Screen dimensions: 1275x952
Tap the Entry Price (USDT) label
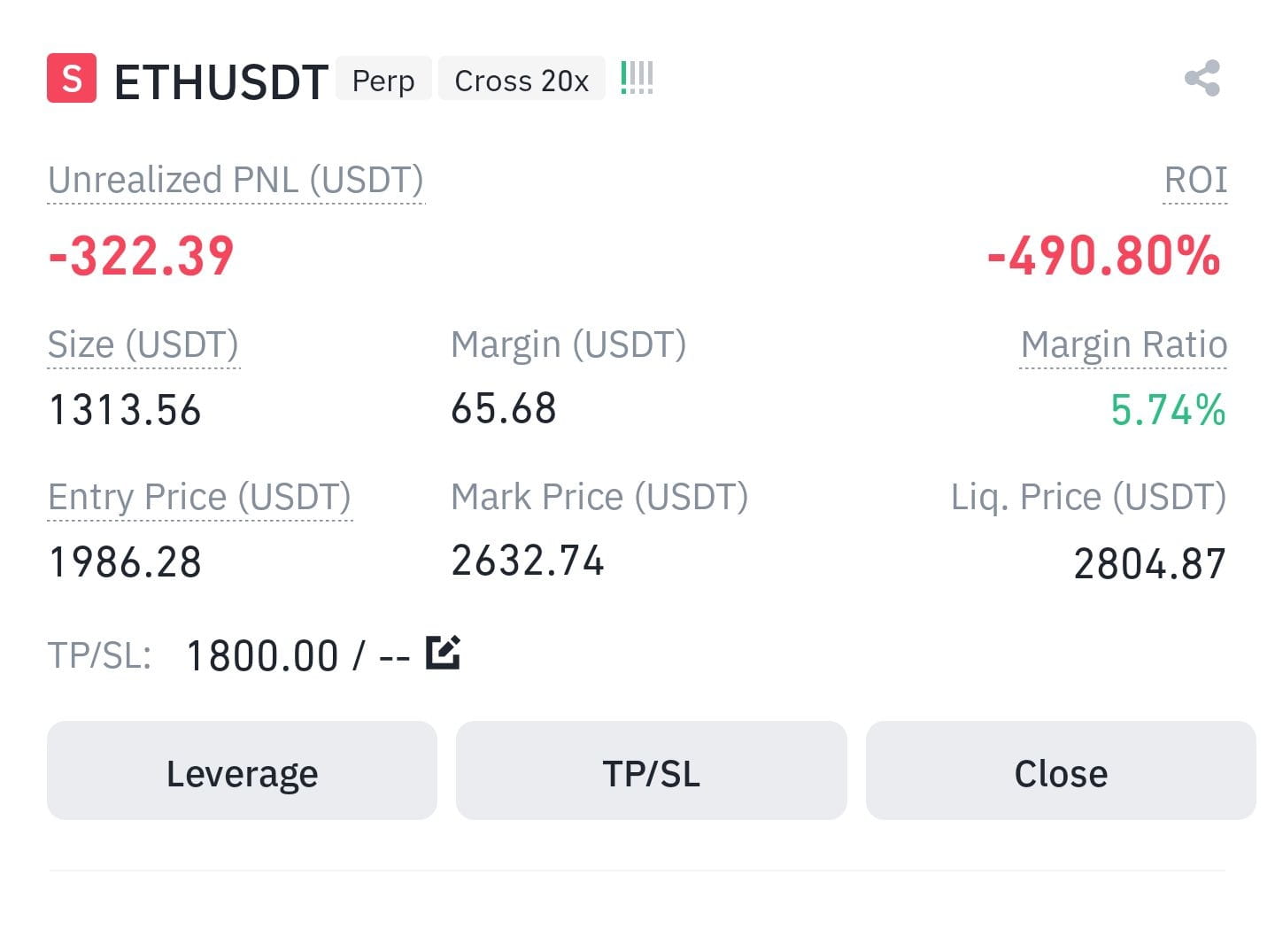coord(199,497)
